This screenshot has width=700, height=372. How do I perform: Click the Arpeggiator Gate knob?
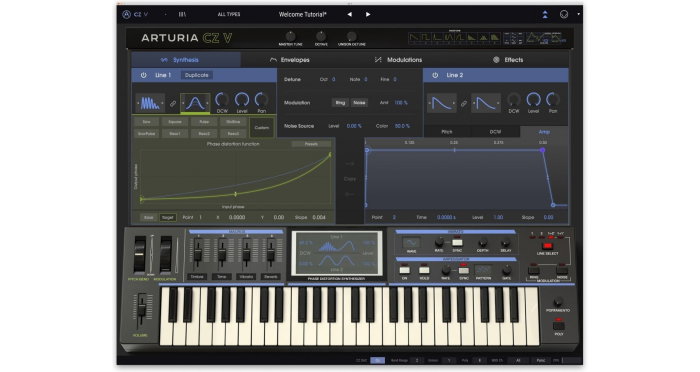507,271
